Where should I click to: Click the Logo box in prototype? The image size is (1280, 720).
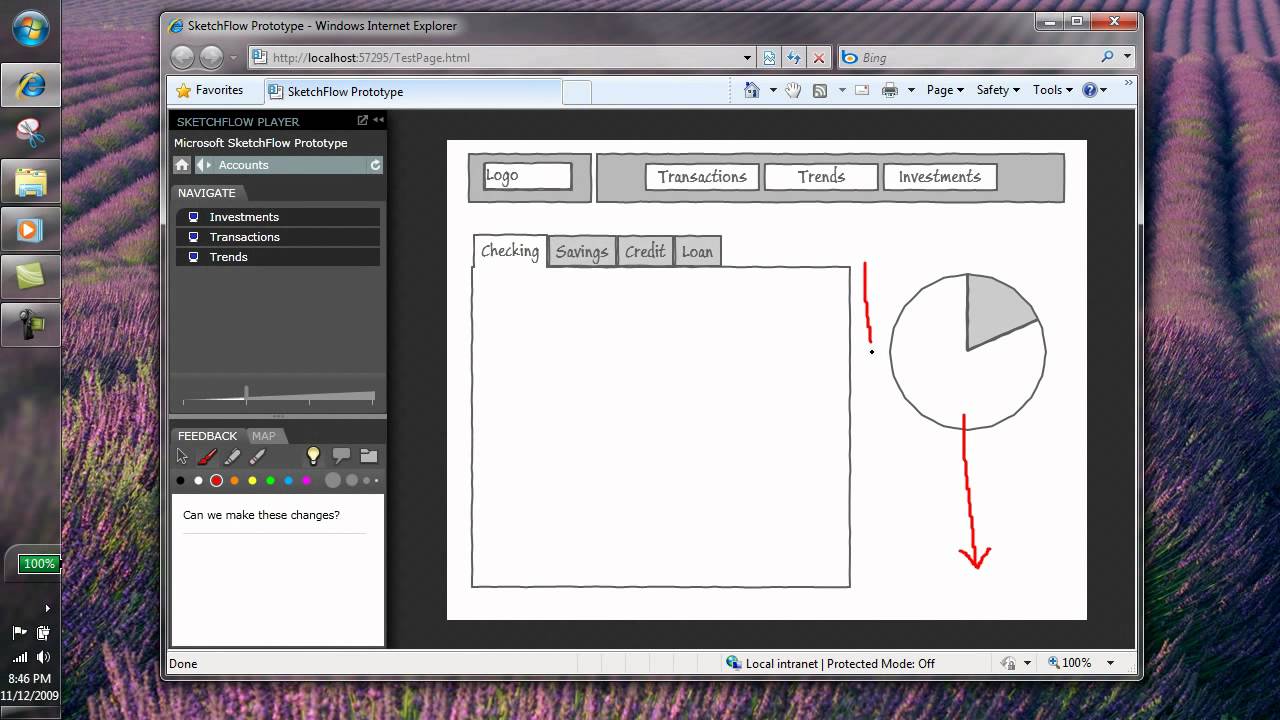(527, 177)
